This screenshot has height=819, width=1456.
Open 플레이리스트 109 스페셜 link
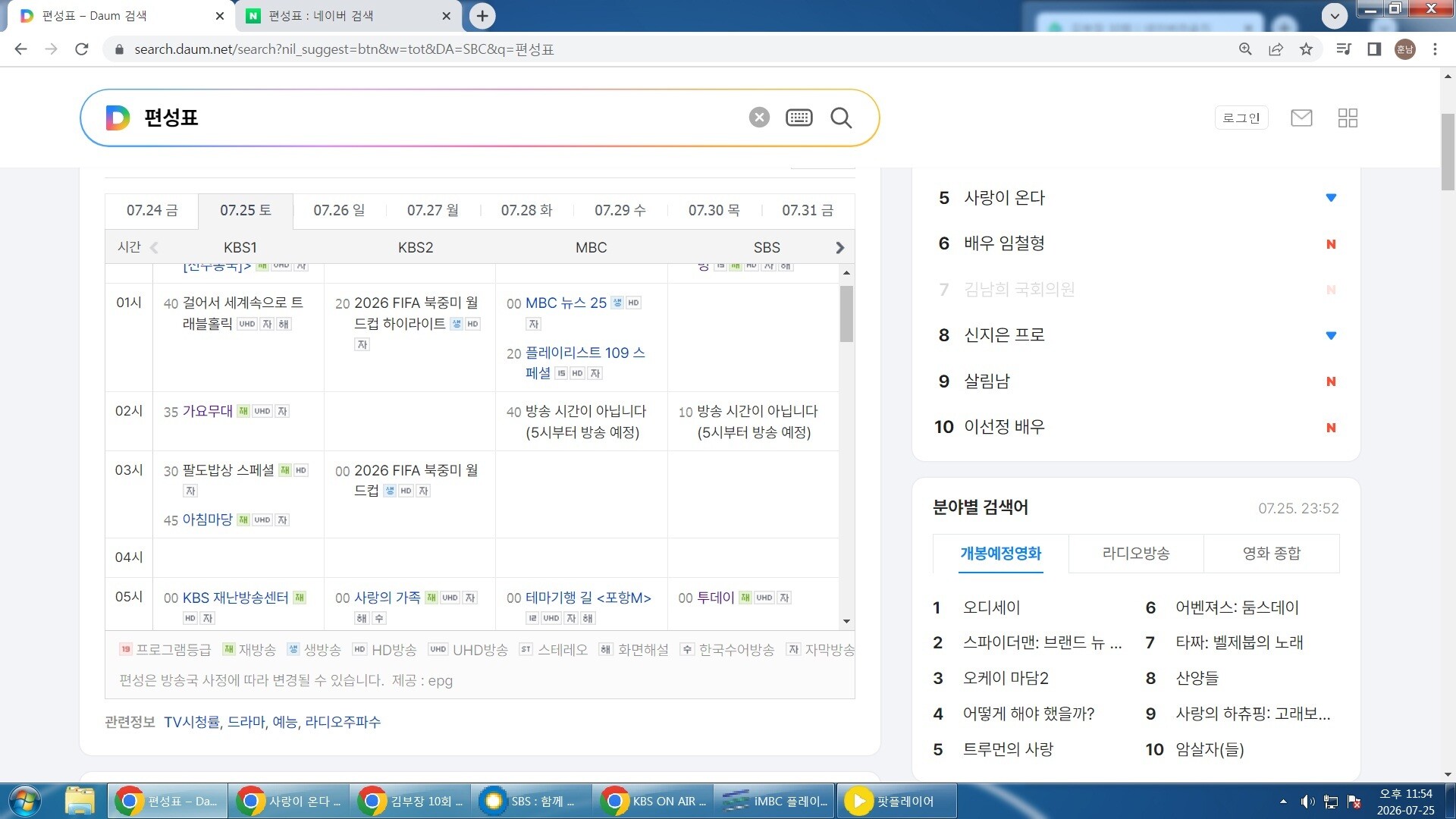[x=585, y=362]
